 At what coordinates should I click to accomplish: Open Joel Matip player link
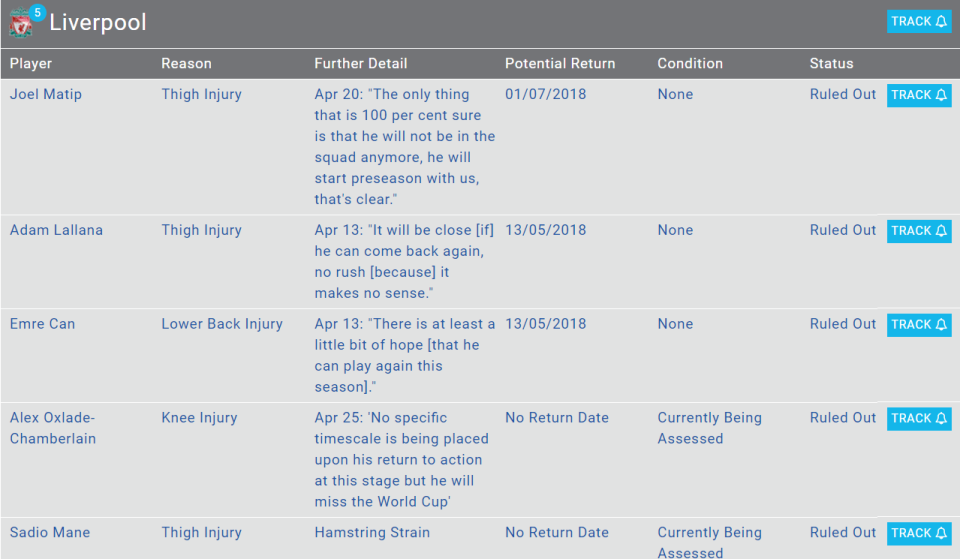46,94
